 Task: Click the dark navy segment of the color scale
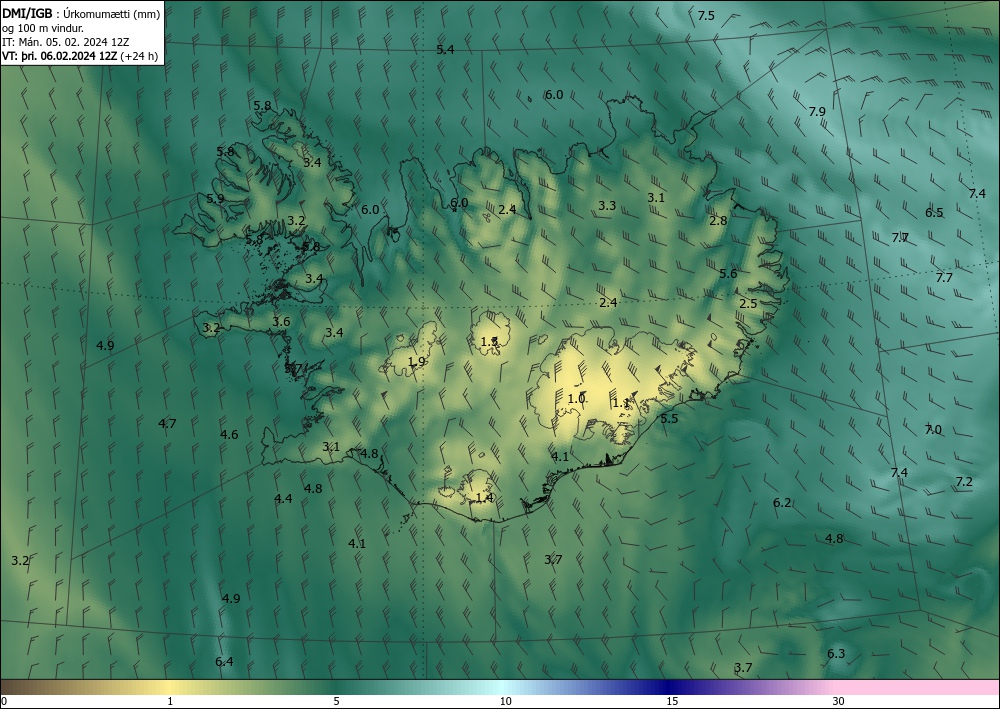(x=670, y=687)
